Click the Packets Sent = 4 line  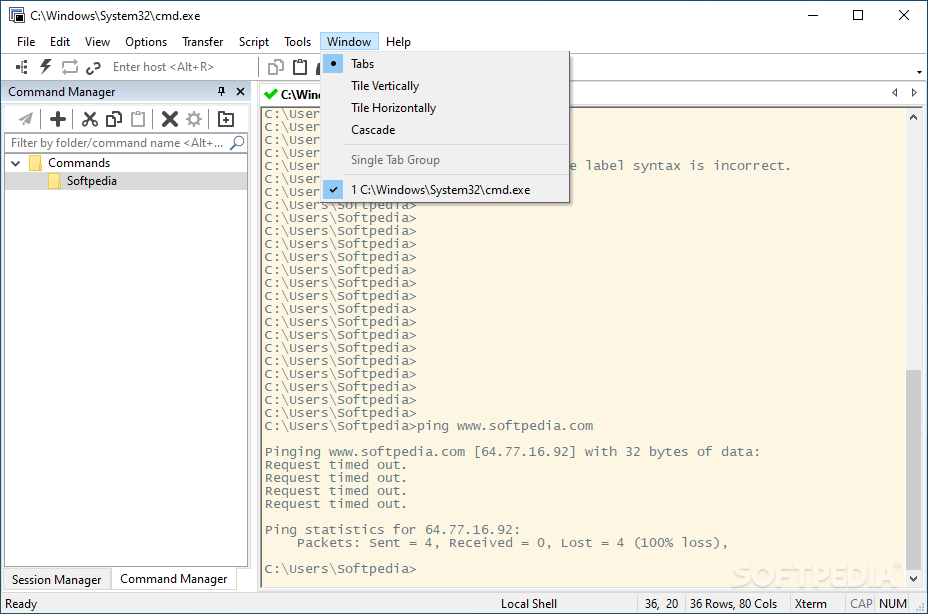513,543
